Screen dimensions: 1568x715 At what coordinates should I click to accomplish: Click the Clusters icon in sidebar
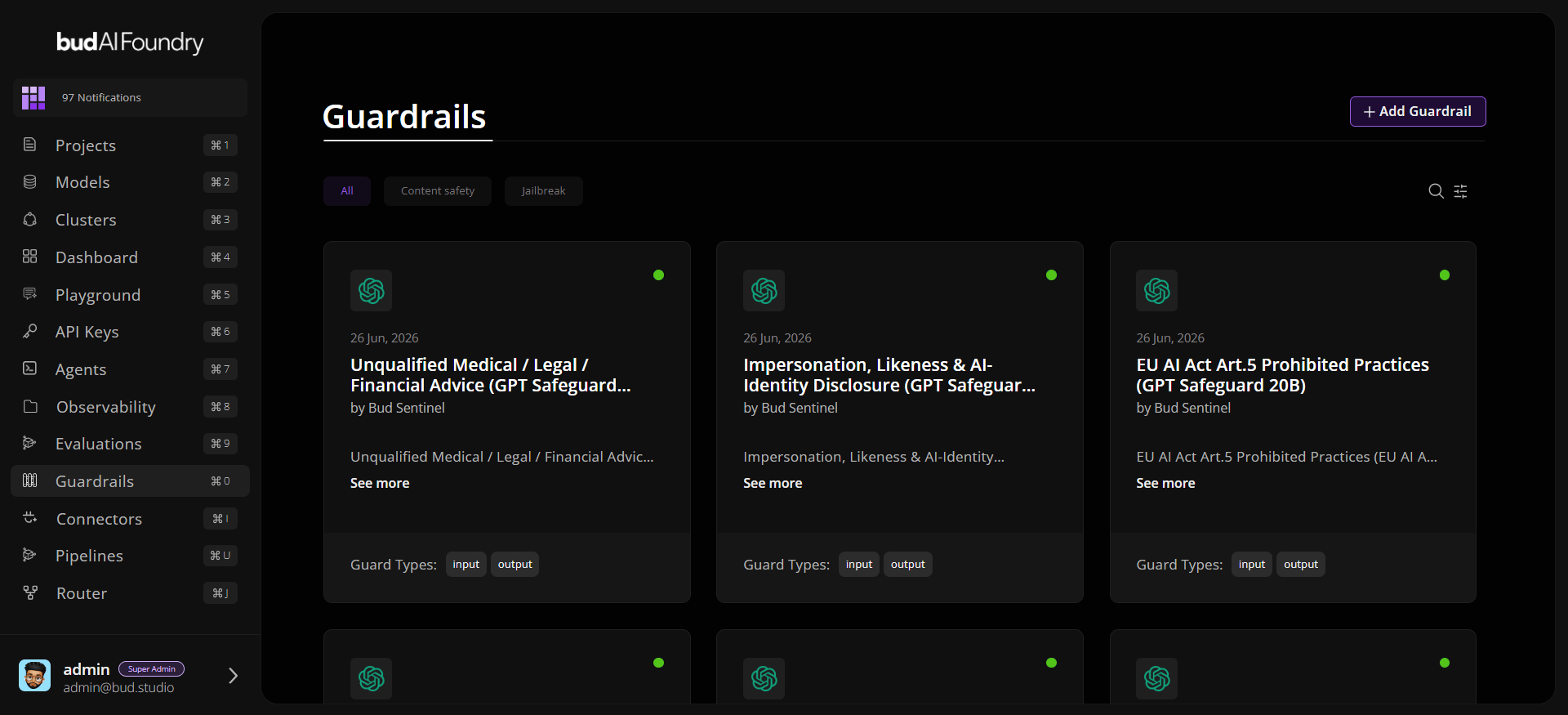click(30, 219)
